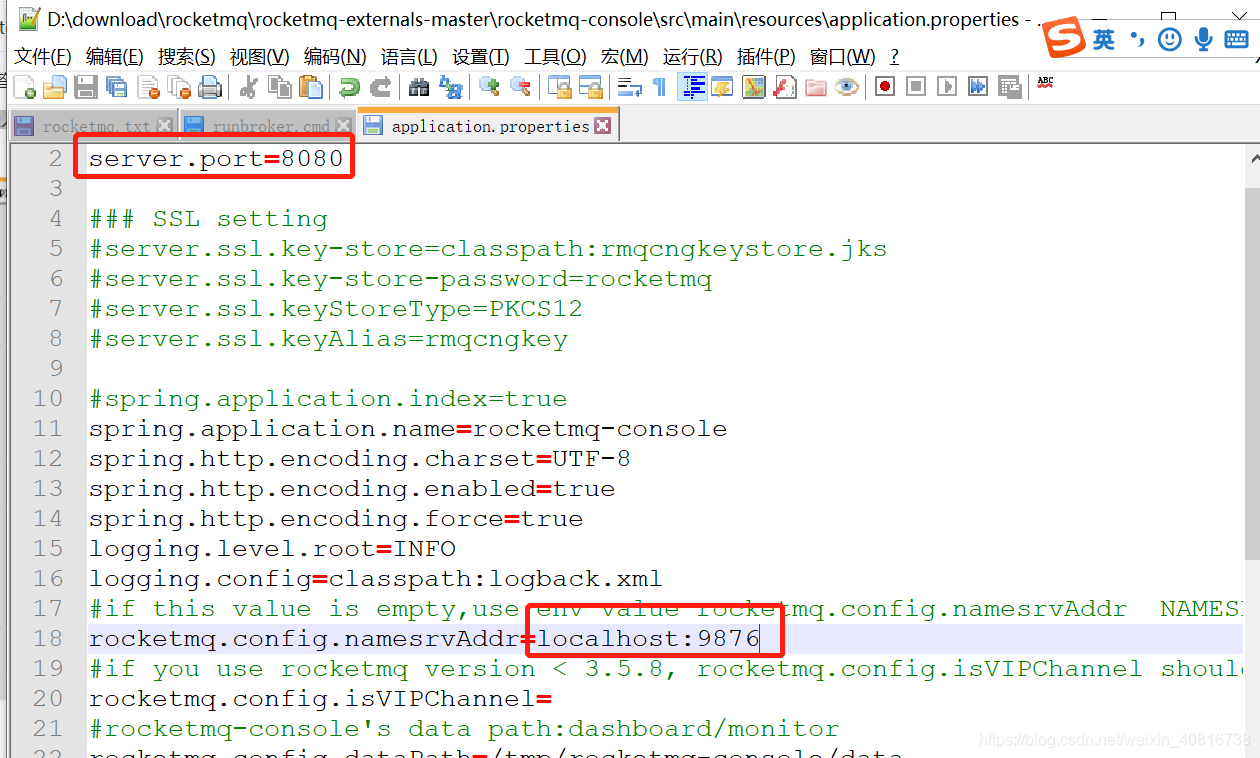Open user-defined language dialog icon
This screenshot has height=758, width=1260.
point(723,87)
